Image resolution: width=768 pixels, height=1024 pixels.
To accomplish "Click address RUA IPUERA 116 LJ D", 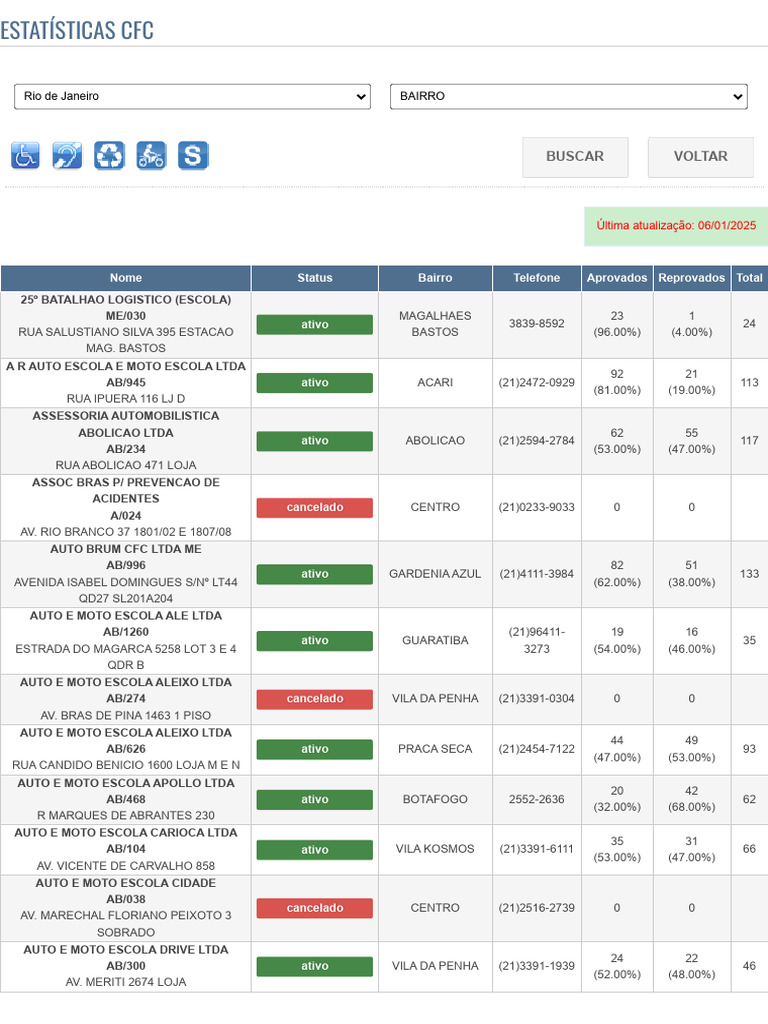I will pos(126,399).
